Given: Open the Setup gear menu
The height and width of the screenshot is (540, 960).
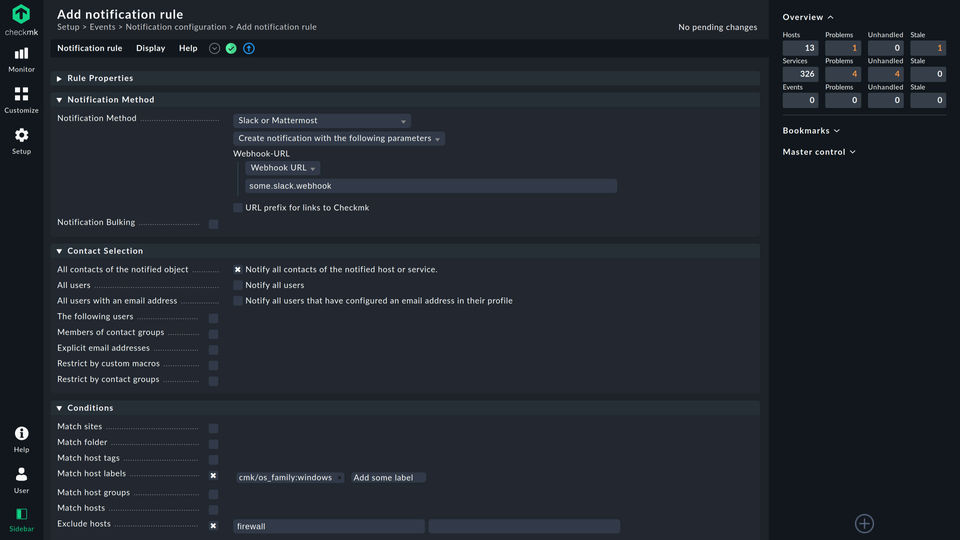Looking at the screenshot, I should (21, 140).
